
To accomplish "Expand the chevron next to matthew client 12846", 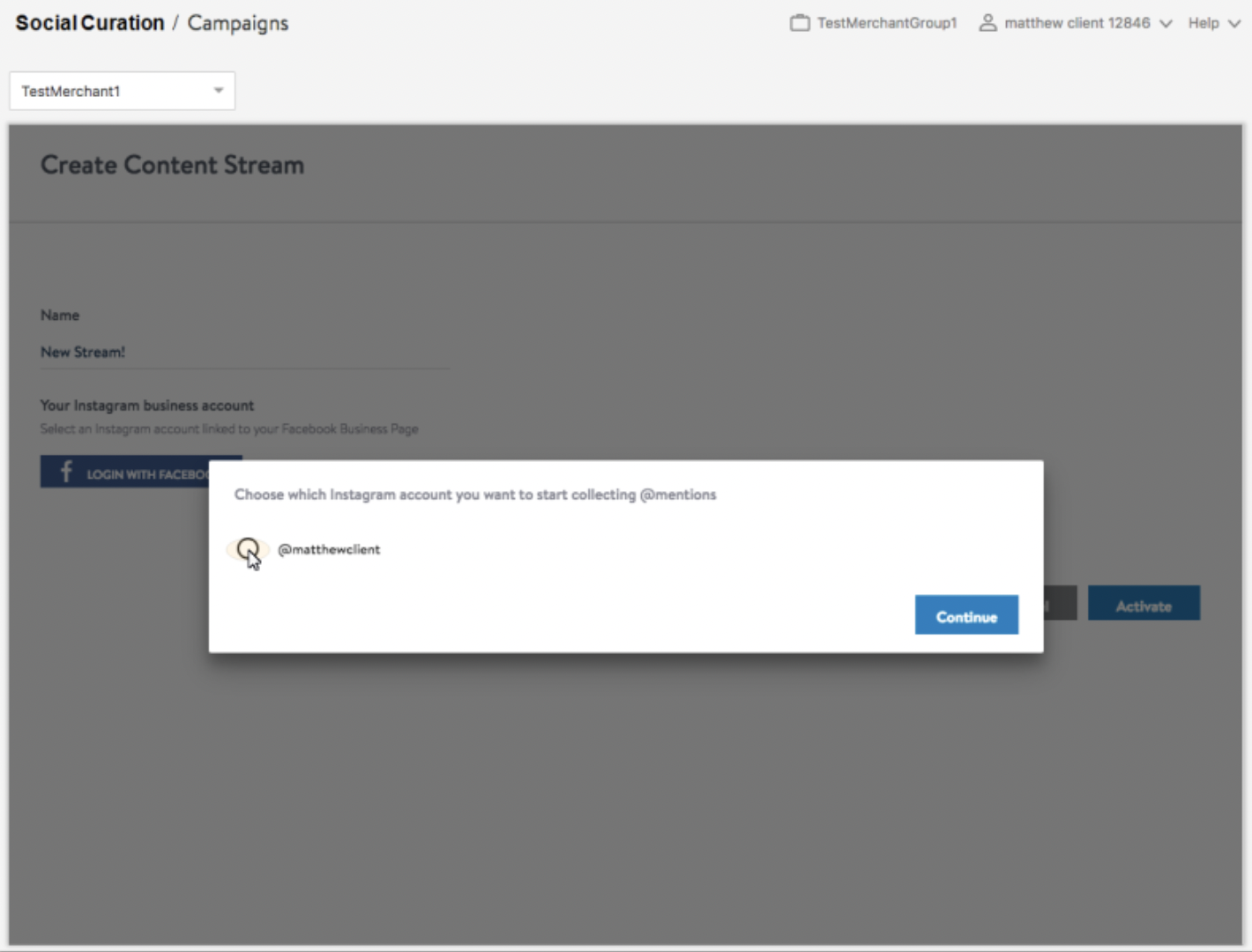I will pos(1166,24).
